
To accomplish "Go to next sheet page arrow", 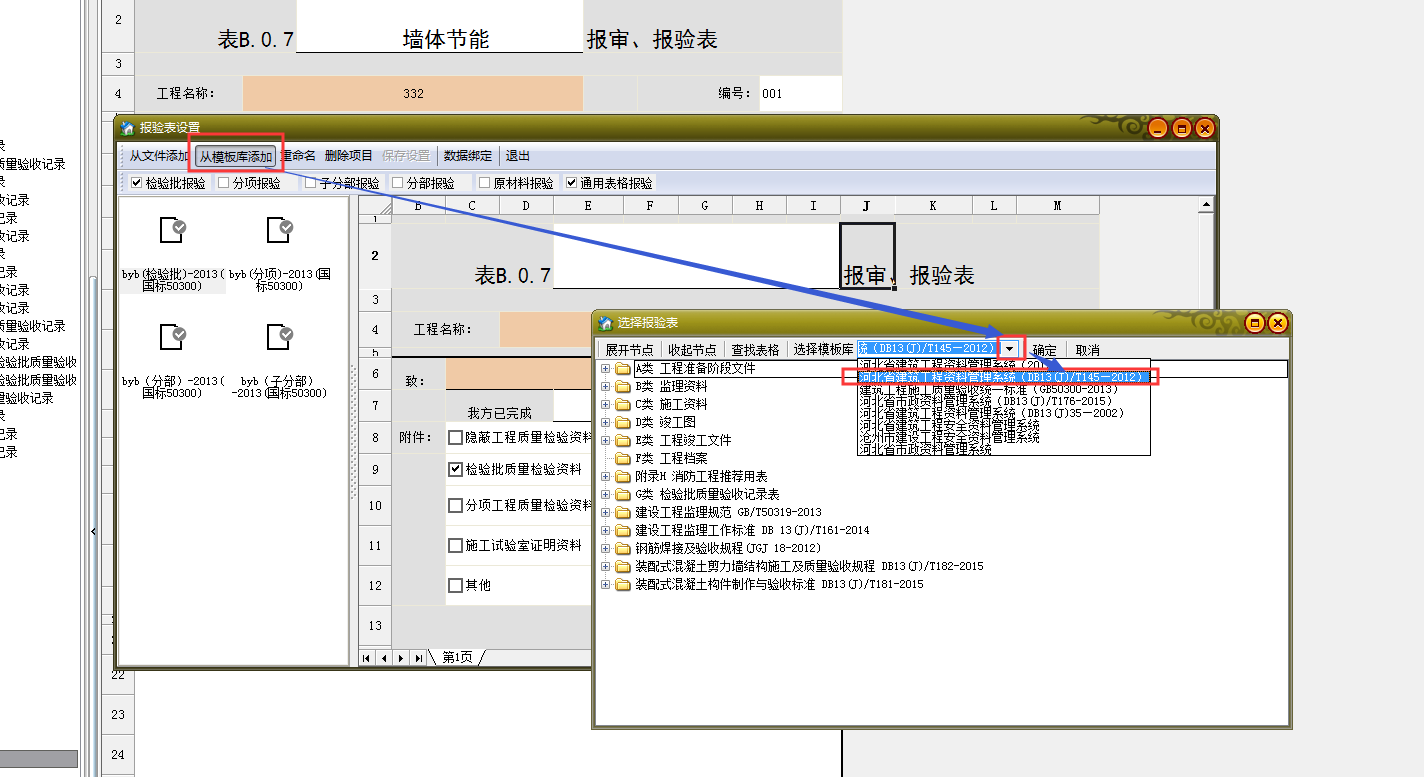I will tap(401, 658).
